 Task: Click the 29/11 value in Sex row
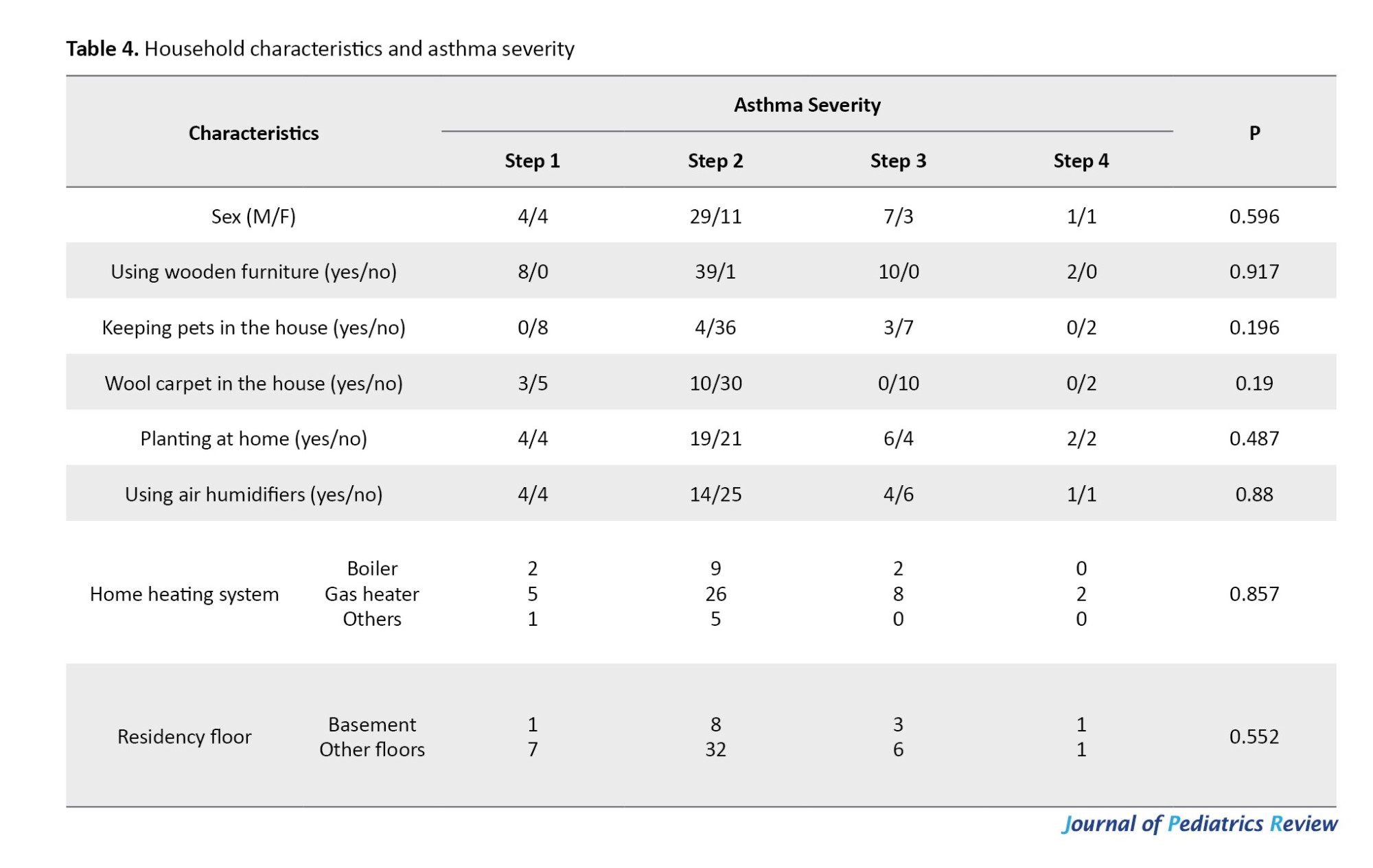coord(715,217)
